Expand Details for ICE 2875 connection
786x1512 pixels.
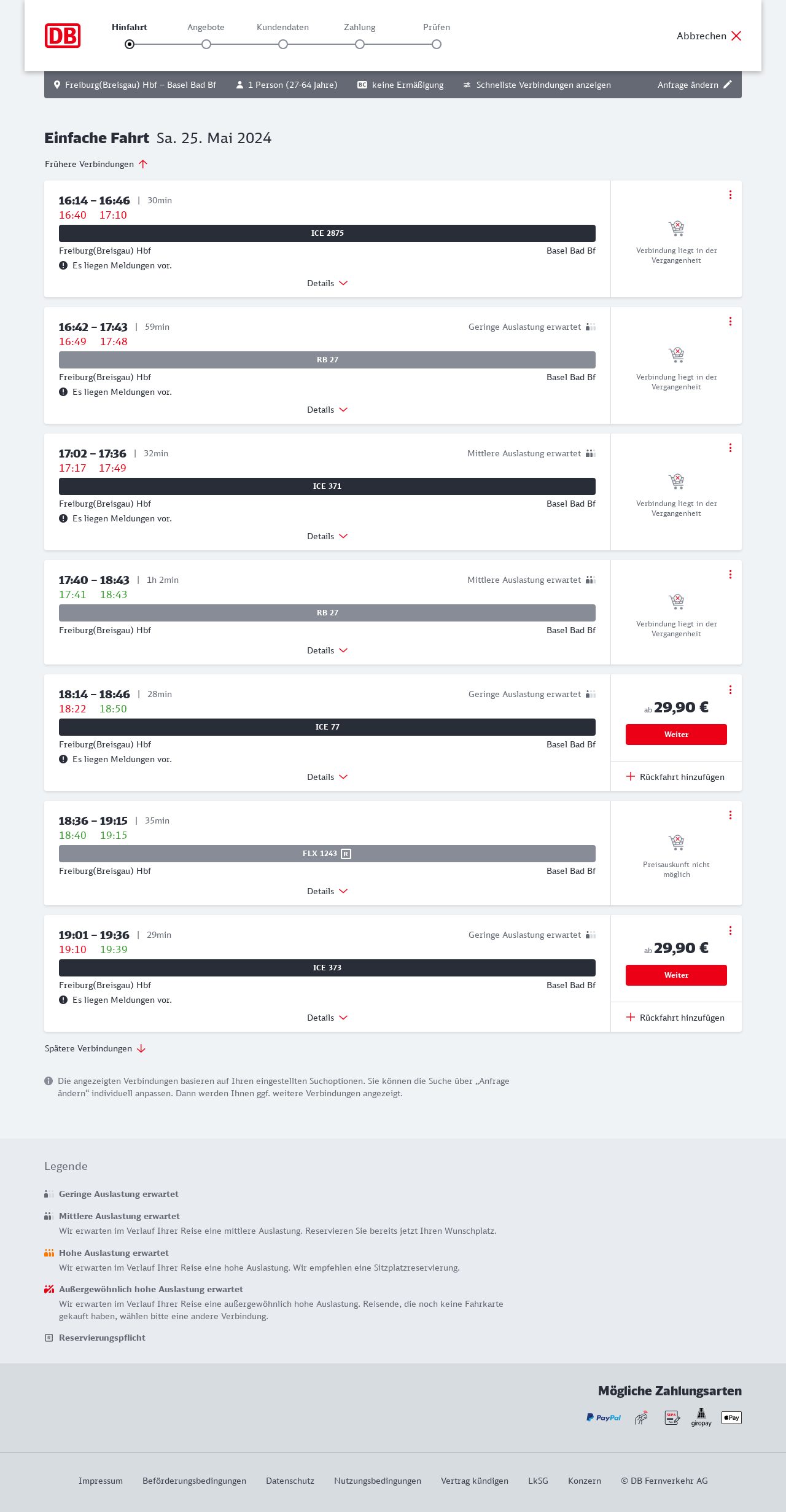click(x=327, y=283)
